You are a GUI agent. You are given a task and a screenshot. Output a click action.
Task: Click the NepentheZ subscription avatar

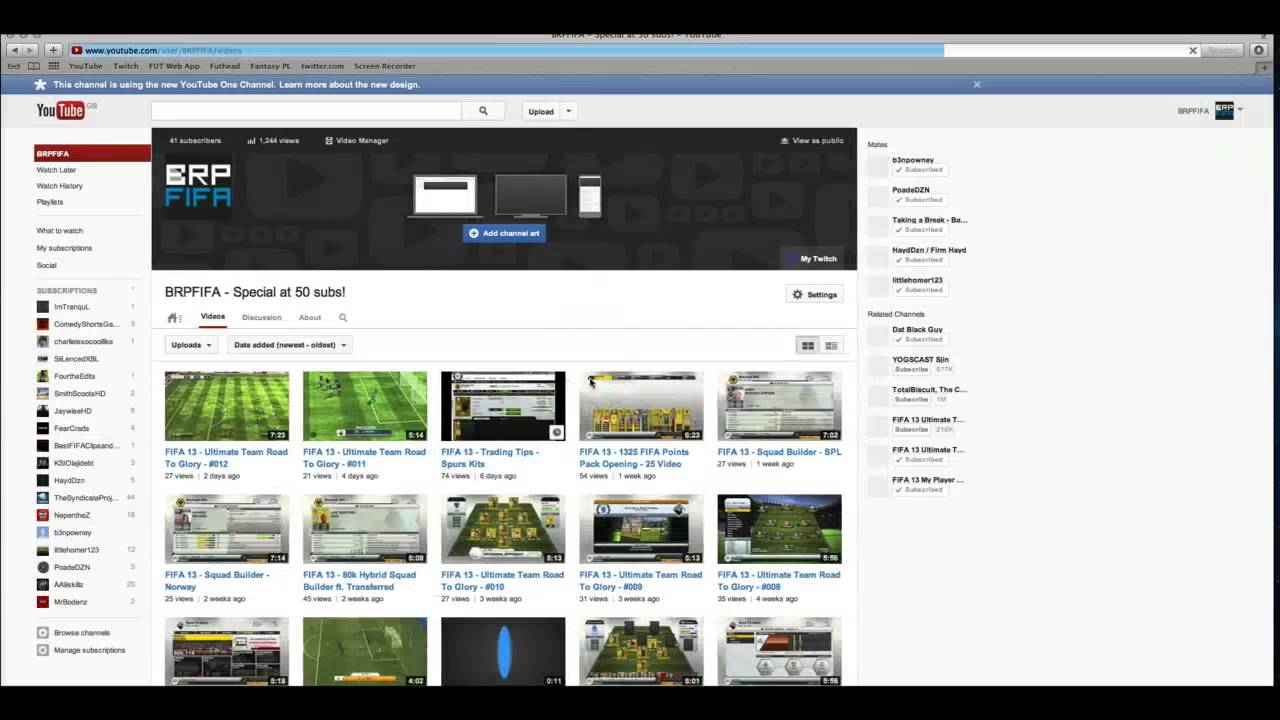click(x=43, y=515)
